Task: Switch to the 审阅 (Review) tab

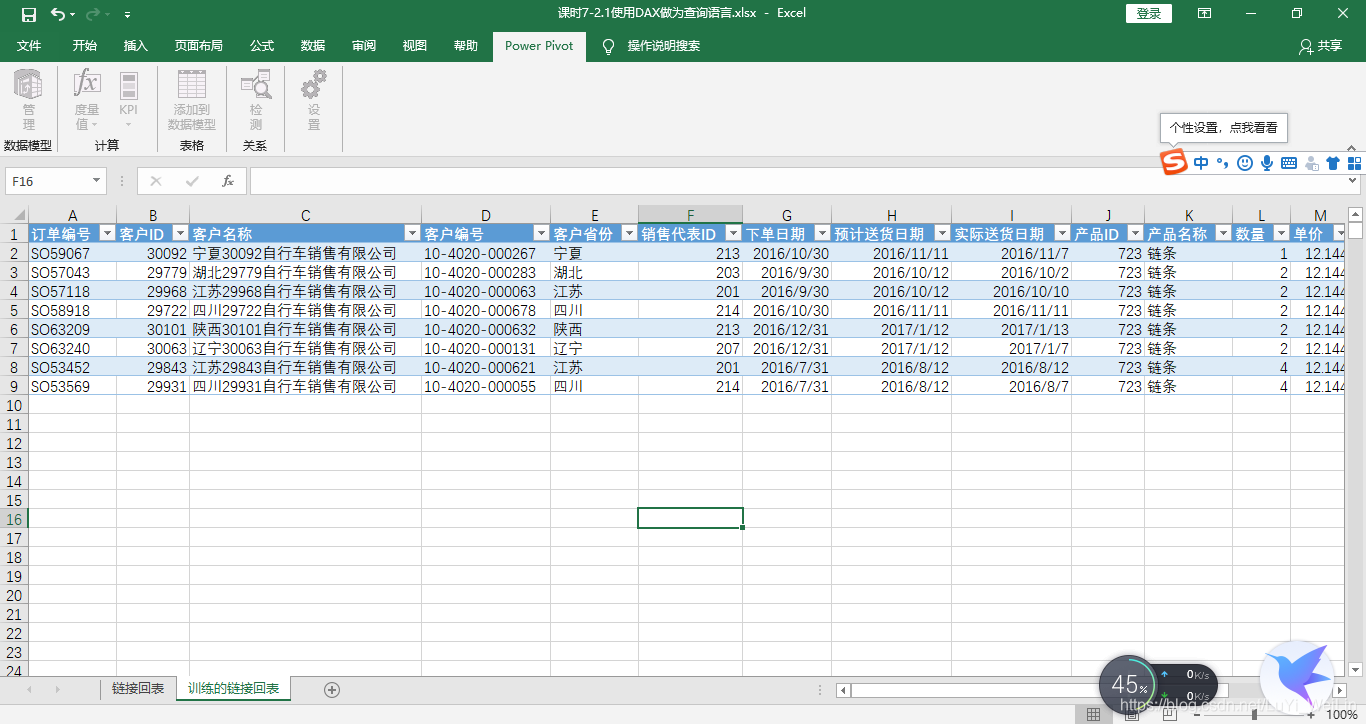Action: pyautogui.click(x=364, y=46)
